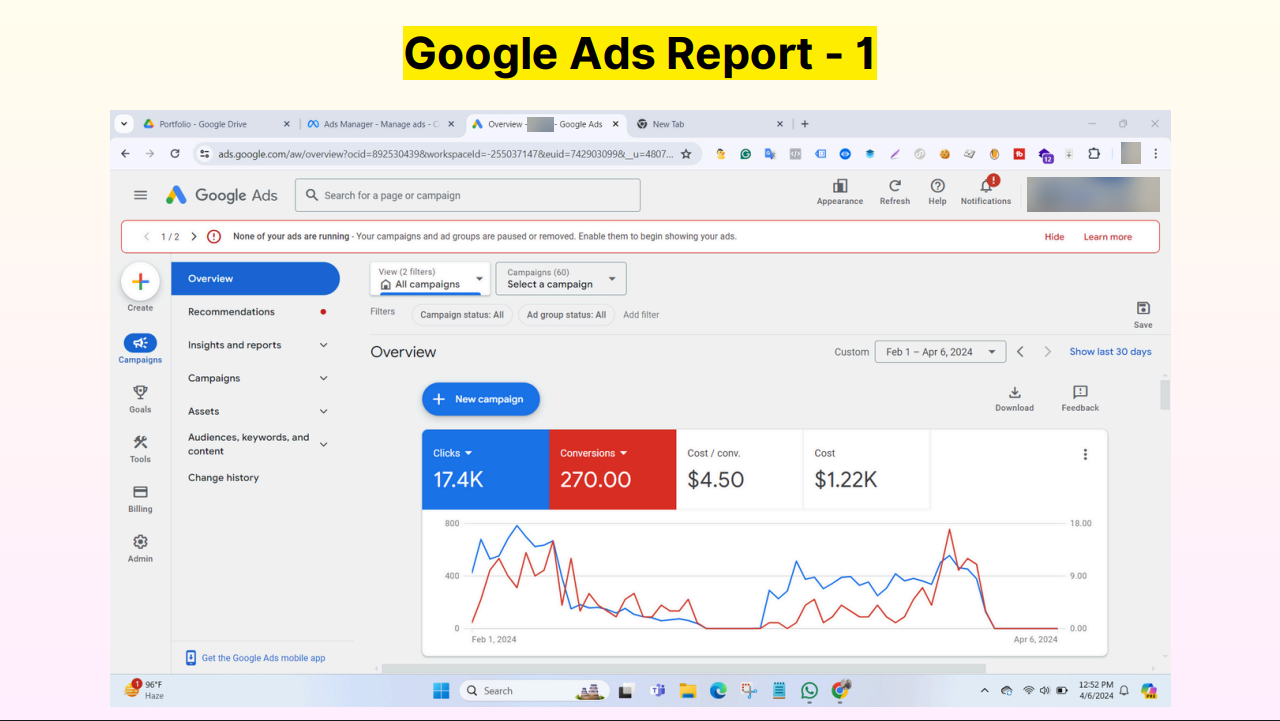Image resolution: width=1280 pixels, height=721 pixels.
Task: Open the date range dropdown
Action: (940, 352)
